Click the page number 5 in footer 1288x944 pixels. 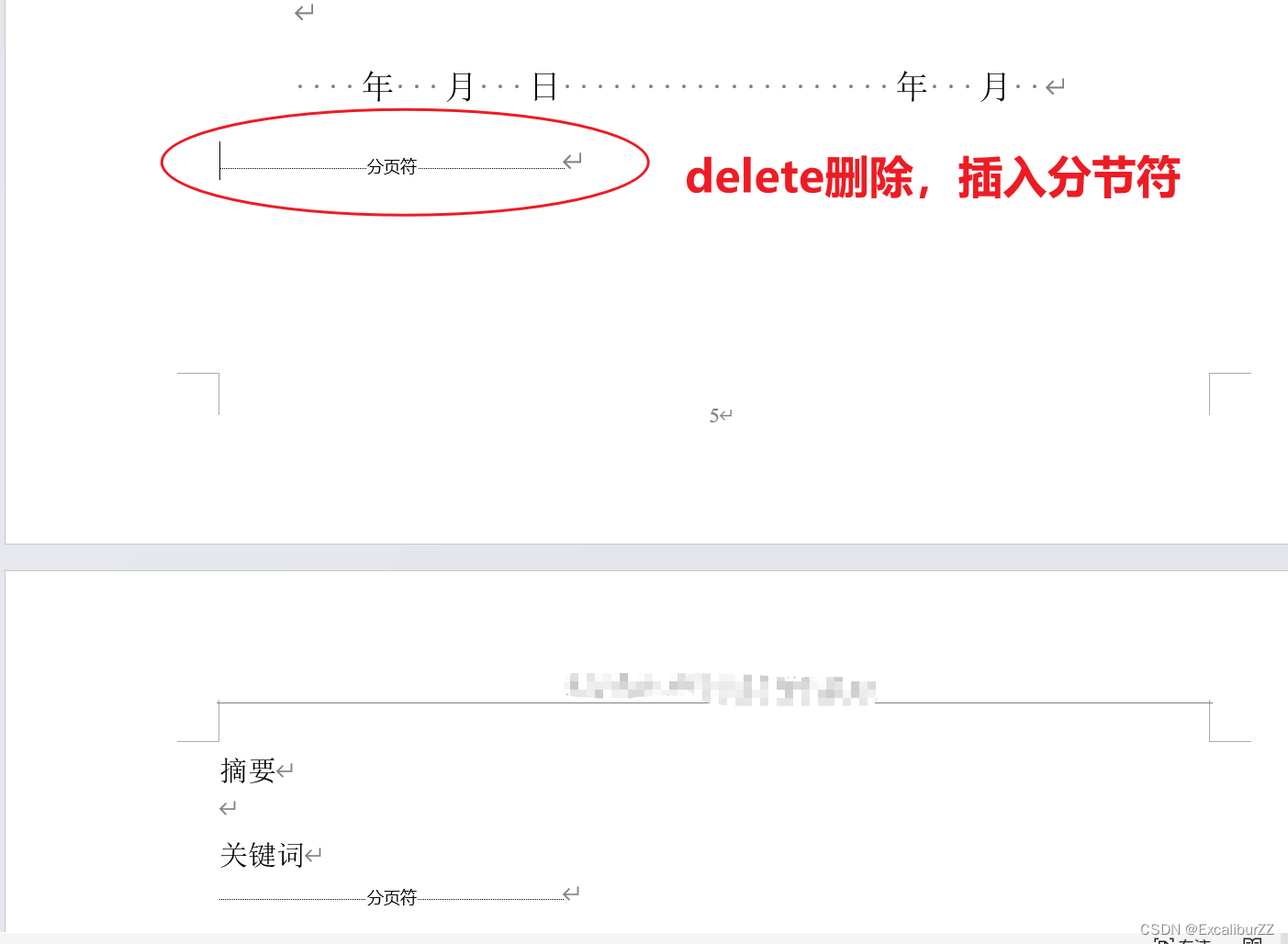coord(714,416)
